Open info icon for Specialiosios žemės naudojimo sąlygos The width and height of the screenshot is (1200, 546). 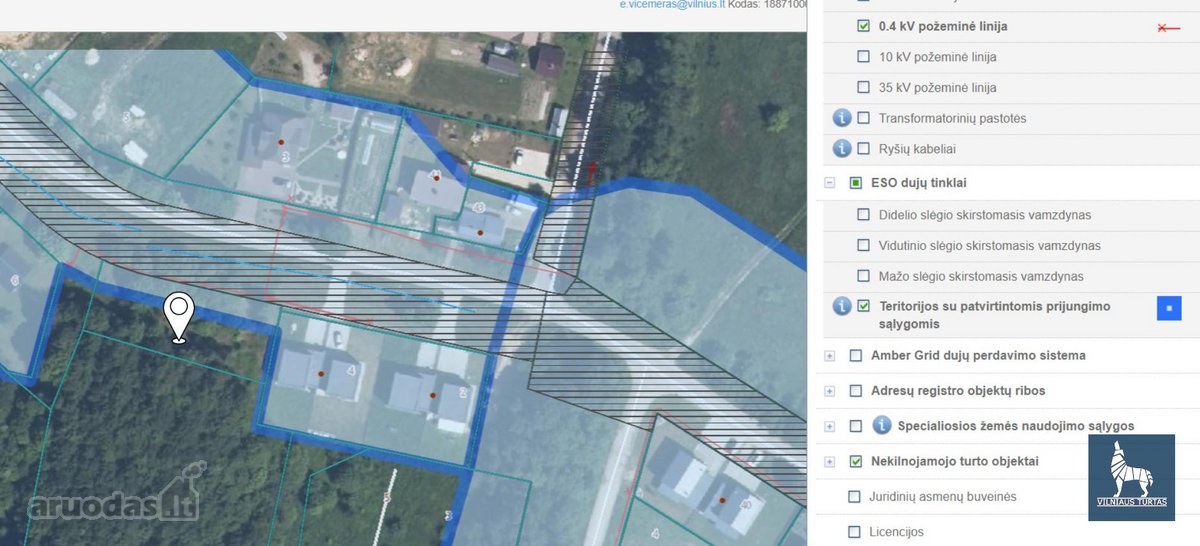point(881,425)
